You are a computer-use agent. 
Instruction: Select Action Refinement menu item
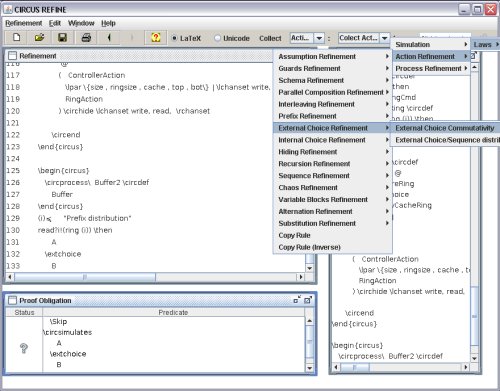click(431, 56)
